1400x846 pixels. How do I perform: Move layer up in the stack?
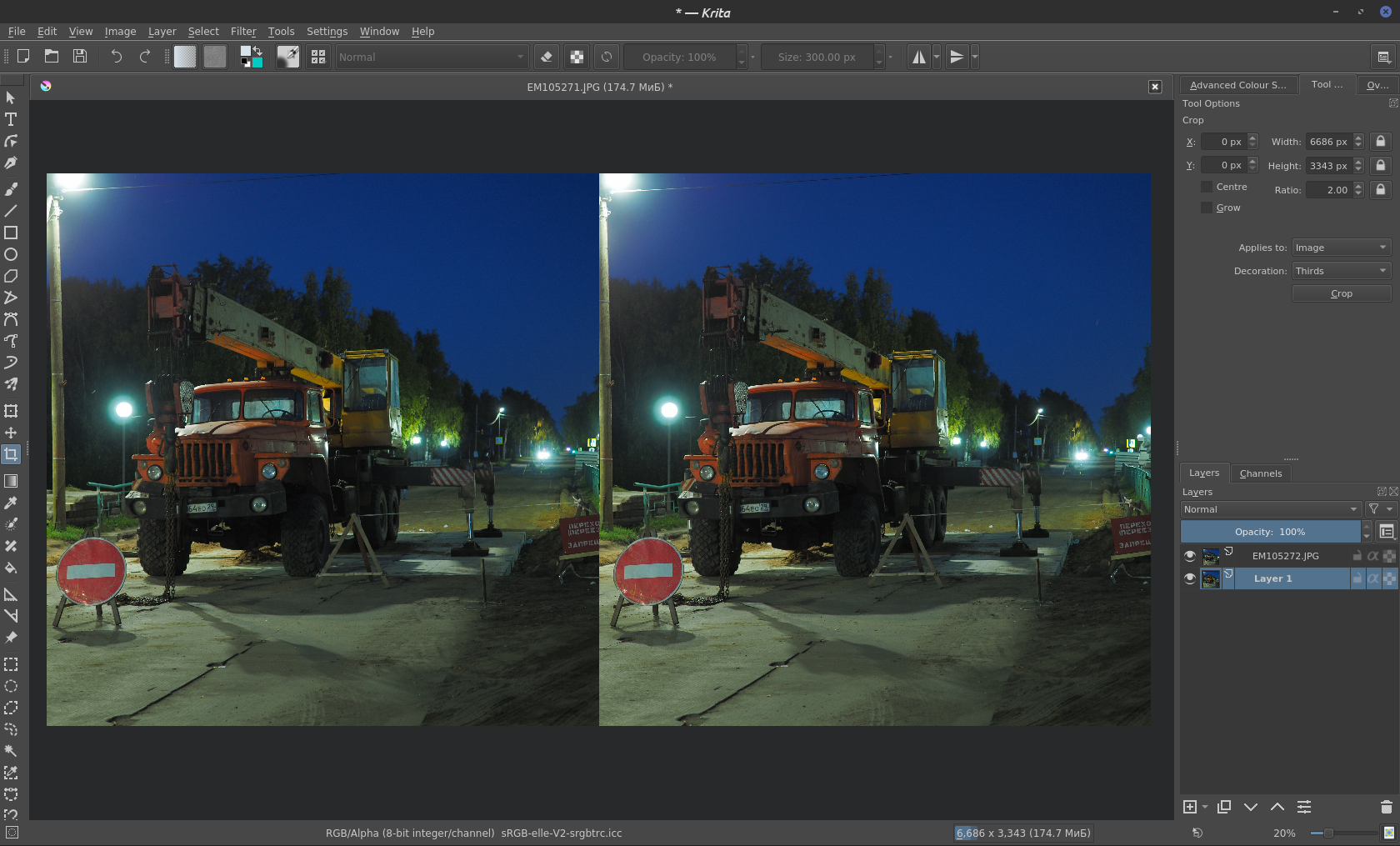click(1277, 807)
